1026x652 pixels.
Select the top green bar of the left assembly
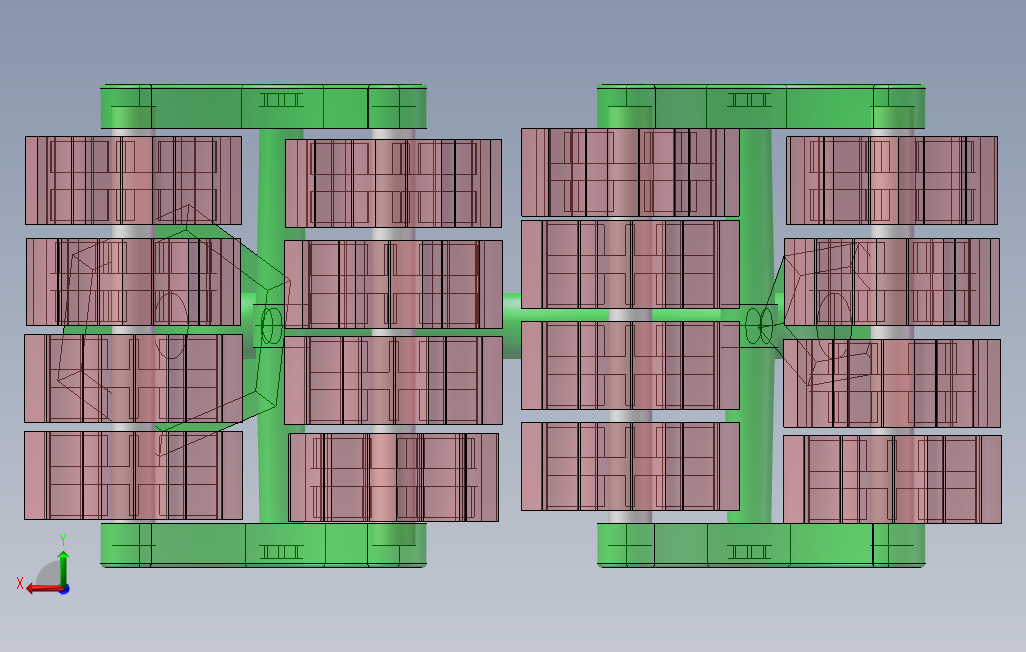pyautogui.click(x=264, y=106)
